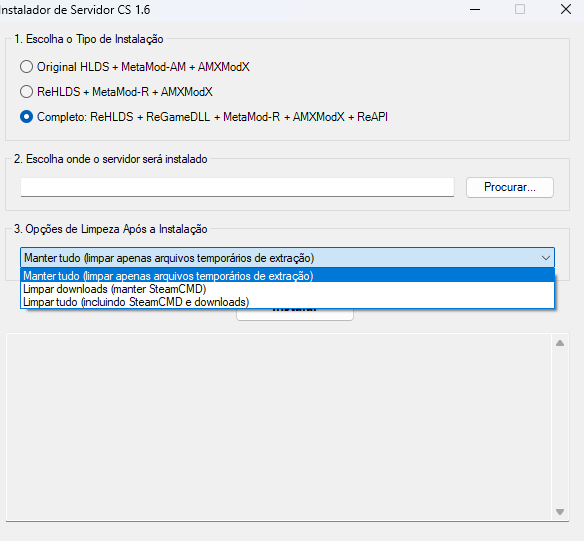Click the chevron arrow of cleanup dropdown
Viewport: 584px width, 541px height.
(x=546, y=258)
